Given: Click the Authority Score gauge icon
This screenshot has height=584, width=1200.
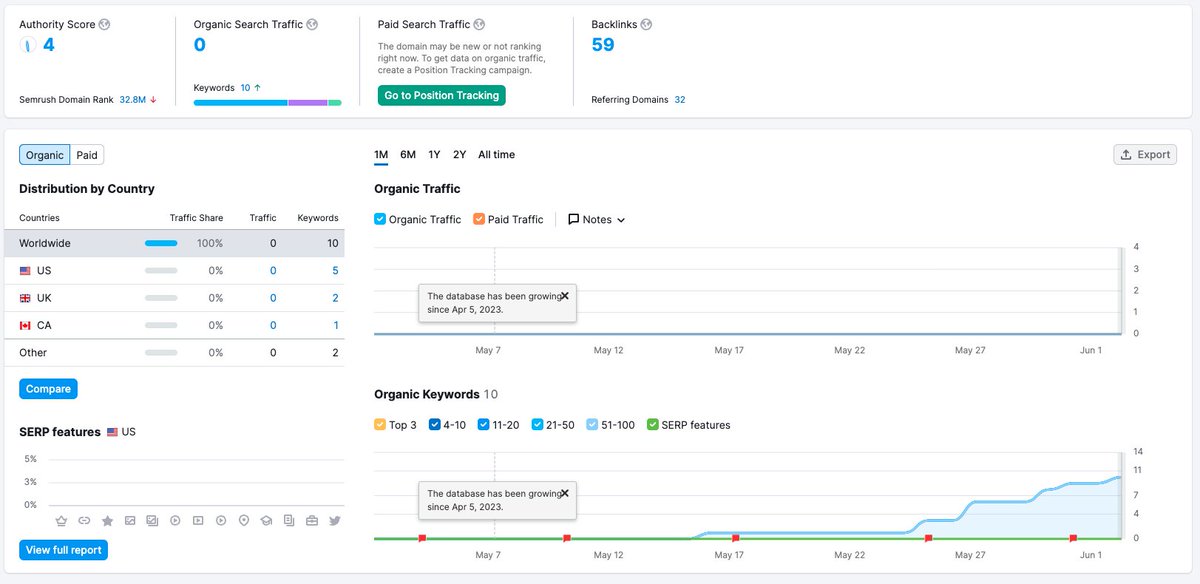Looking at the screenshot, I should pos(28,45).
